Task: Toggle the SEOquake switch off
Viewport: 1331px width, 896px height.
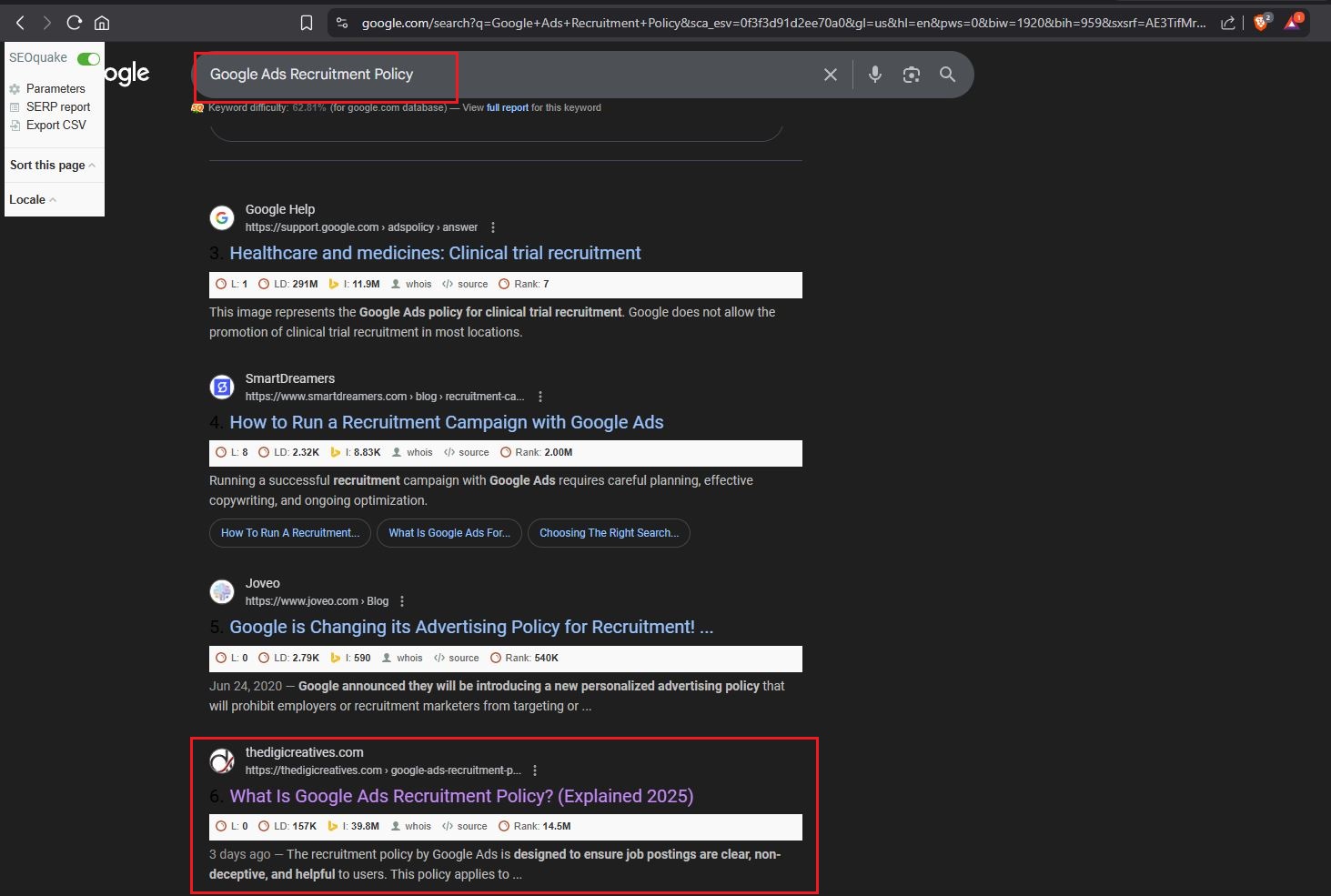Action: (x=88, y=58)
